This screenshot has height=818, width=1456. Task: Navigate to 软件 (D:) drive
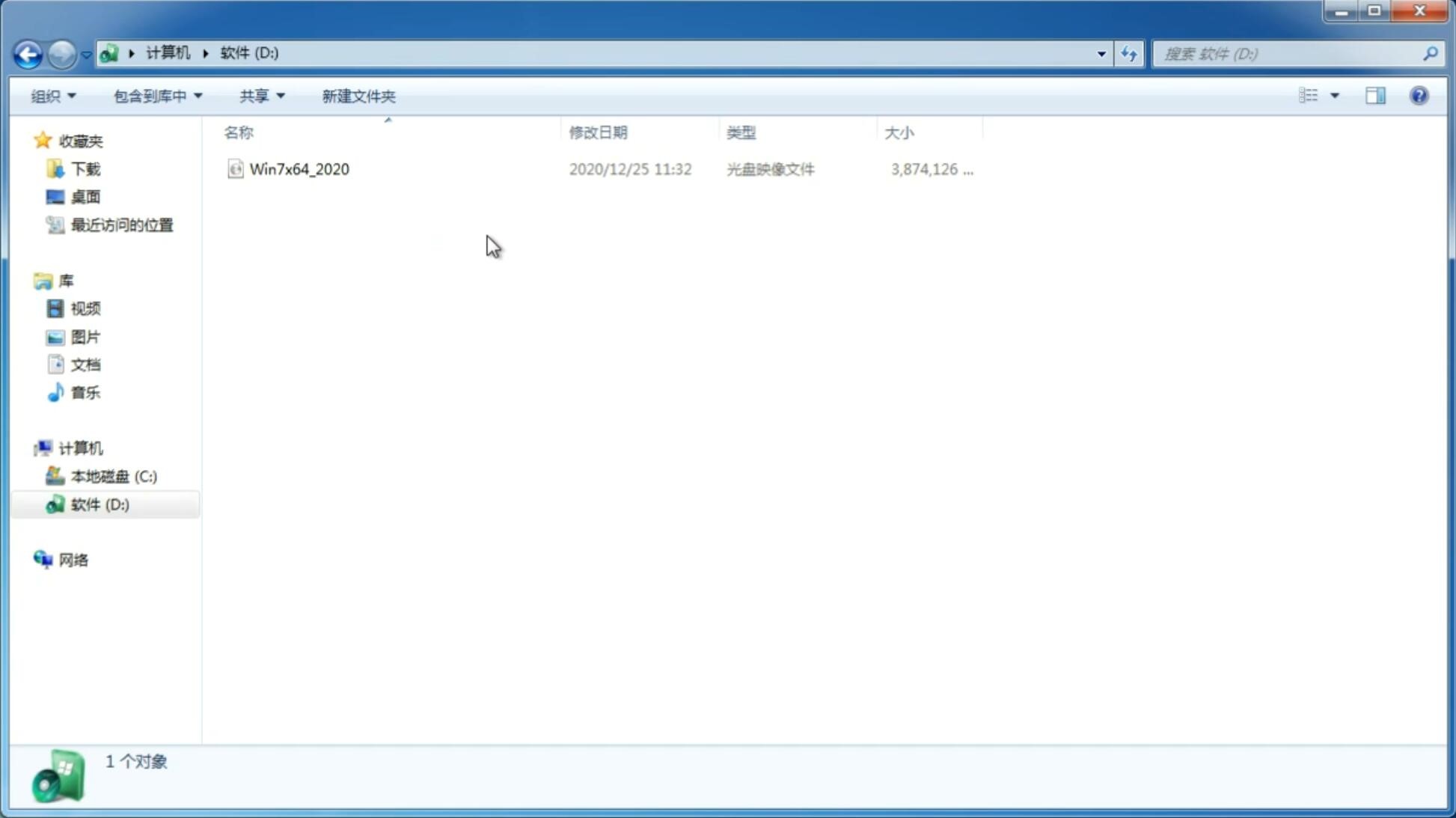[99, 504]
